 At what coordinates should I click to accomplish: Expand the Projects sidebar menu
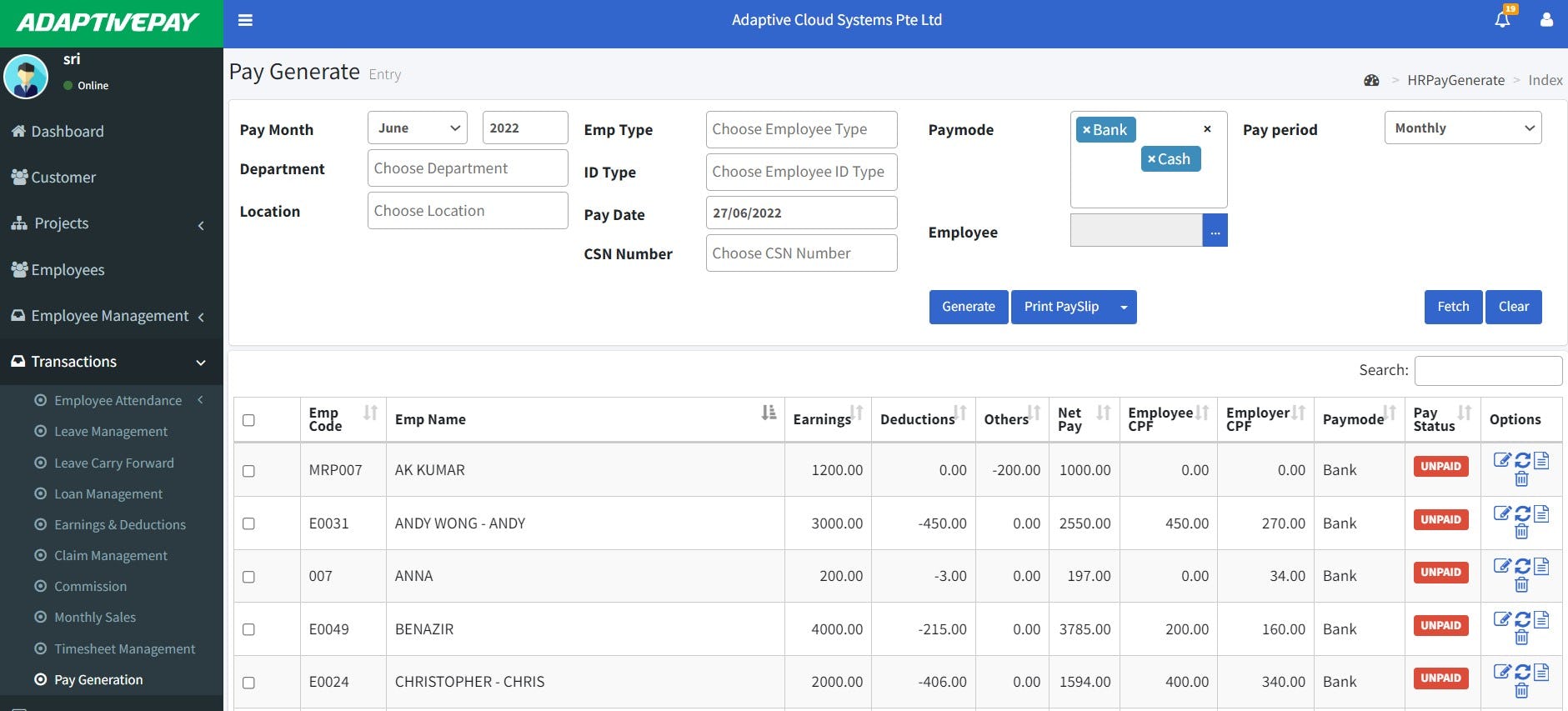click(x=112, y=223)
